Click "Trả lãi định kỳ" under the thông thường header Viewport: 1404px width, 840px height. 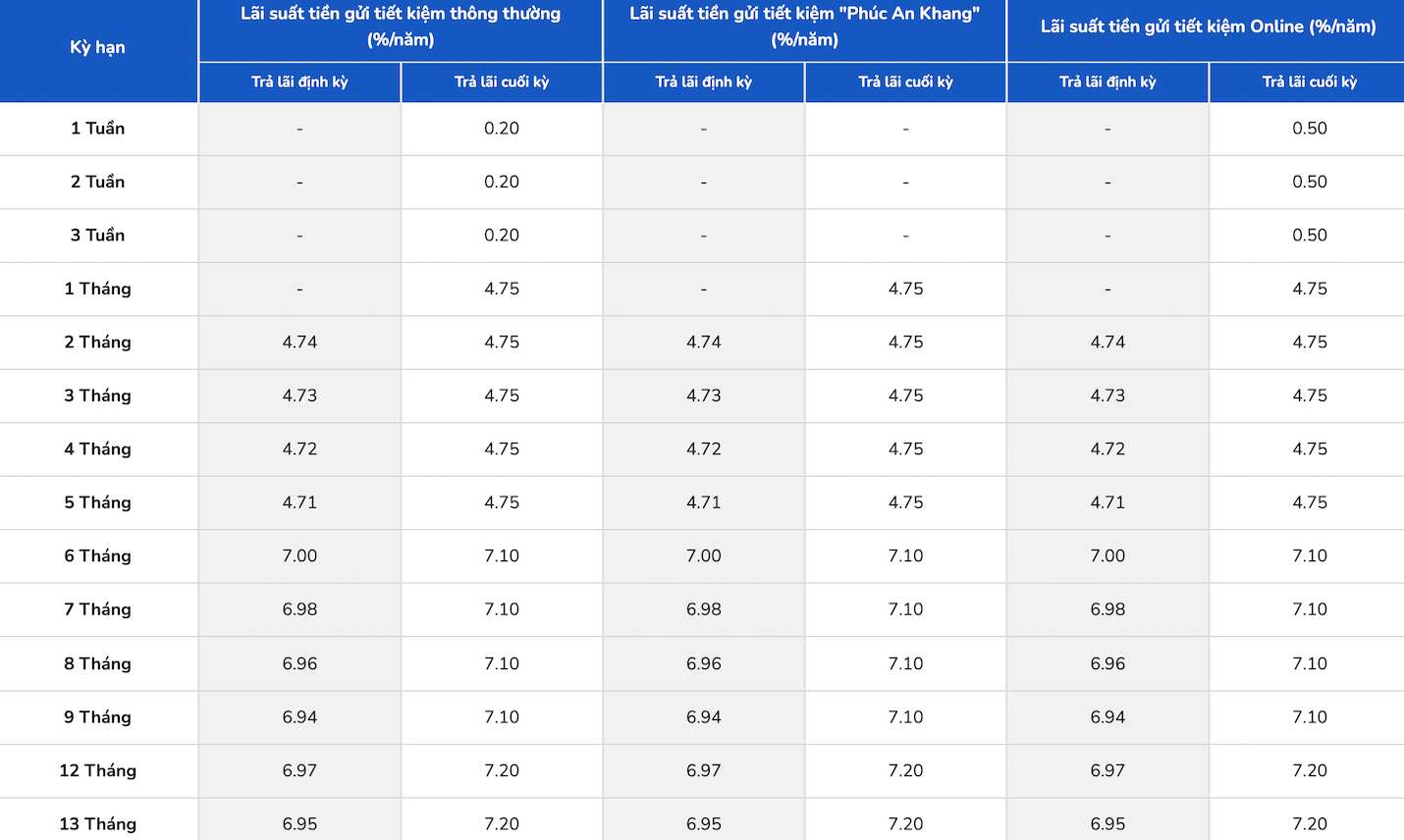299,81
